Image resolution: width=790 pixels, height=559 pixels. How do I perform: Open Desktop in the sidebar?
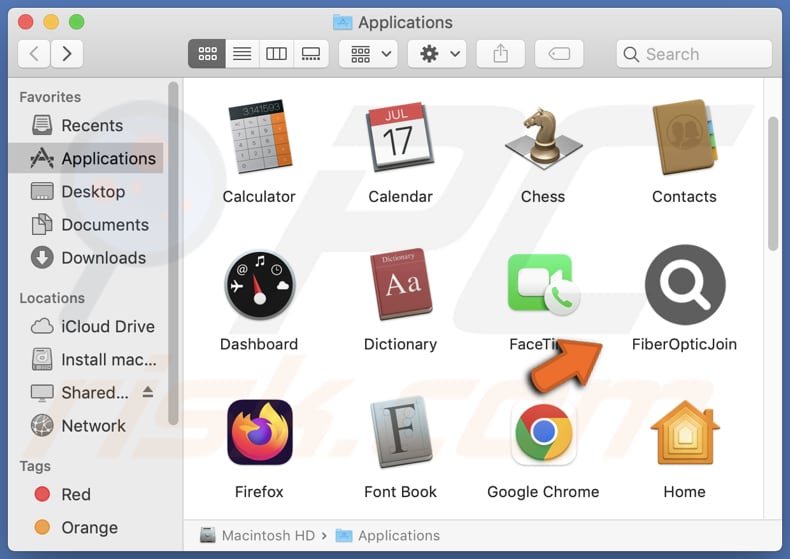click(x=86, y=191)
